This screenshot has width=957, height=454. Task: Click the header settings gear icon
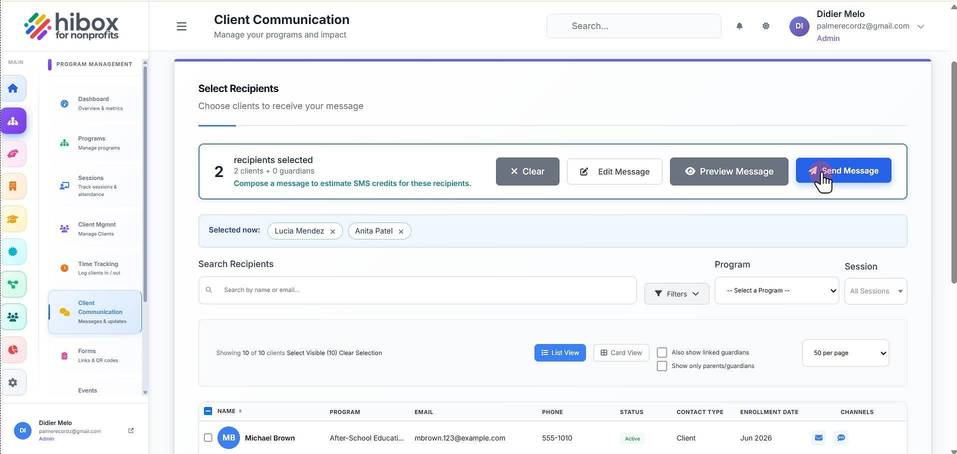pyautogui.click(x=766, y=26)
